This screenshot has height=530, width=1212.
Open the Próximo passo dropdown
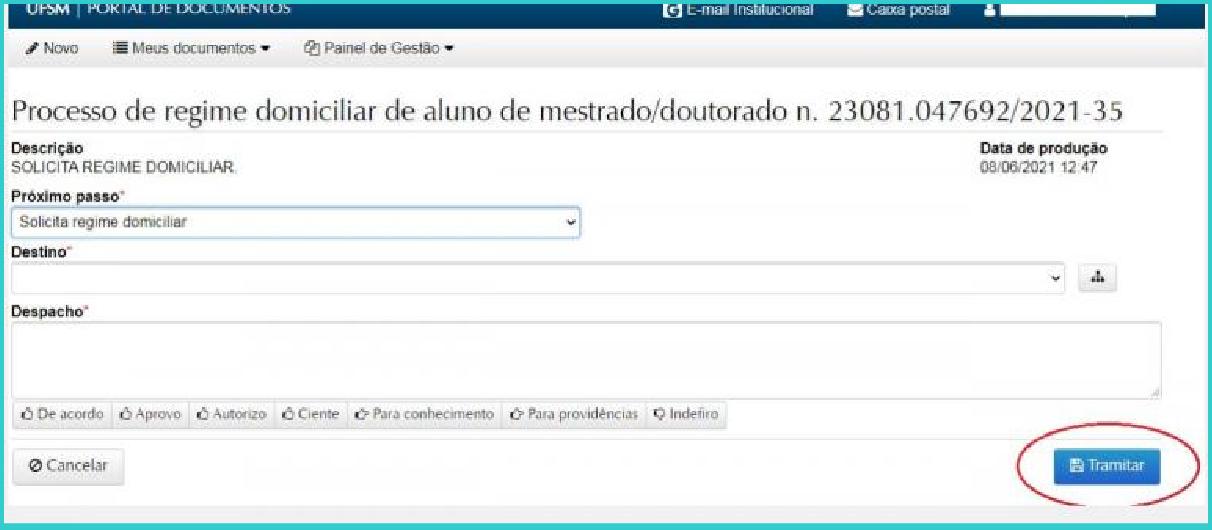pyautogui.click(x=296, y=222)
